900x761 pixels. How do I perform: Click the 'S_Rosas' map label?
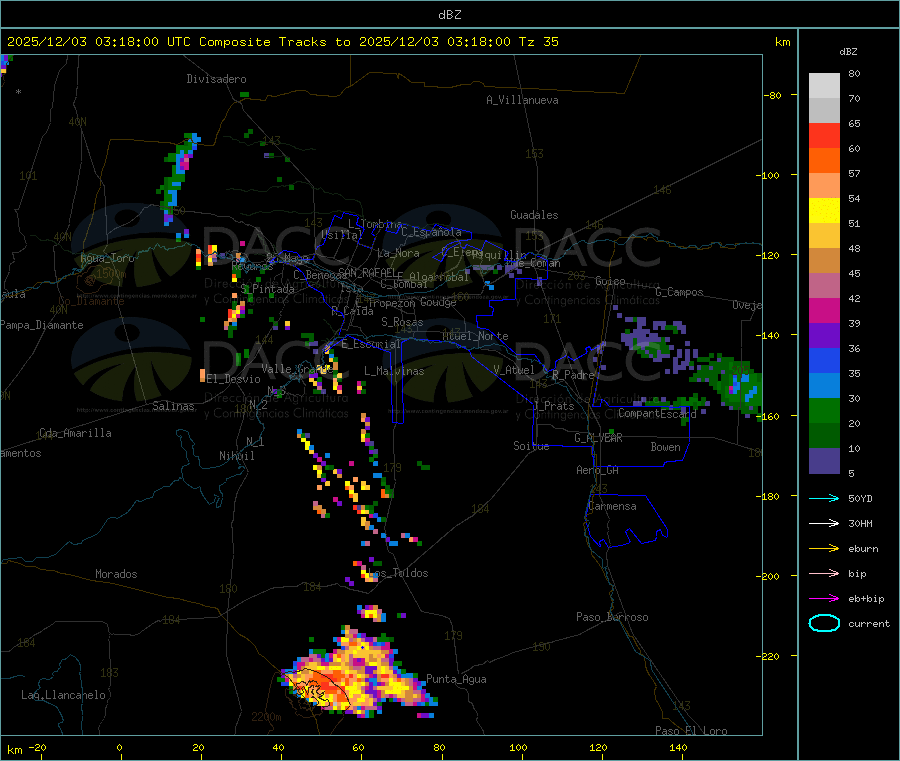coord(402,322)
